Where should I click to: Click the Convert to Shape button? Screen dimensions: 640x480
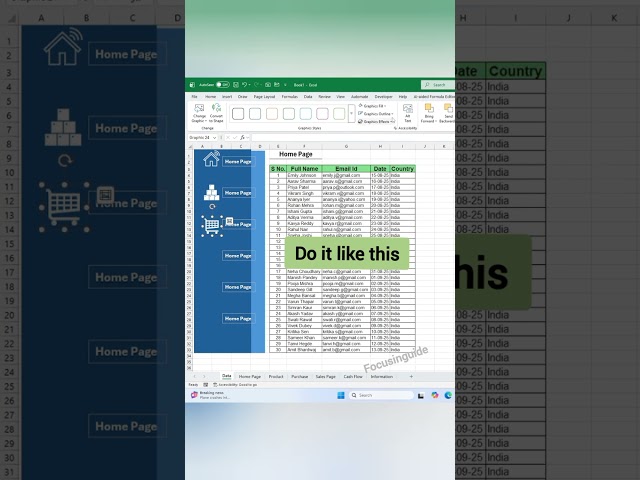point(216,113)
